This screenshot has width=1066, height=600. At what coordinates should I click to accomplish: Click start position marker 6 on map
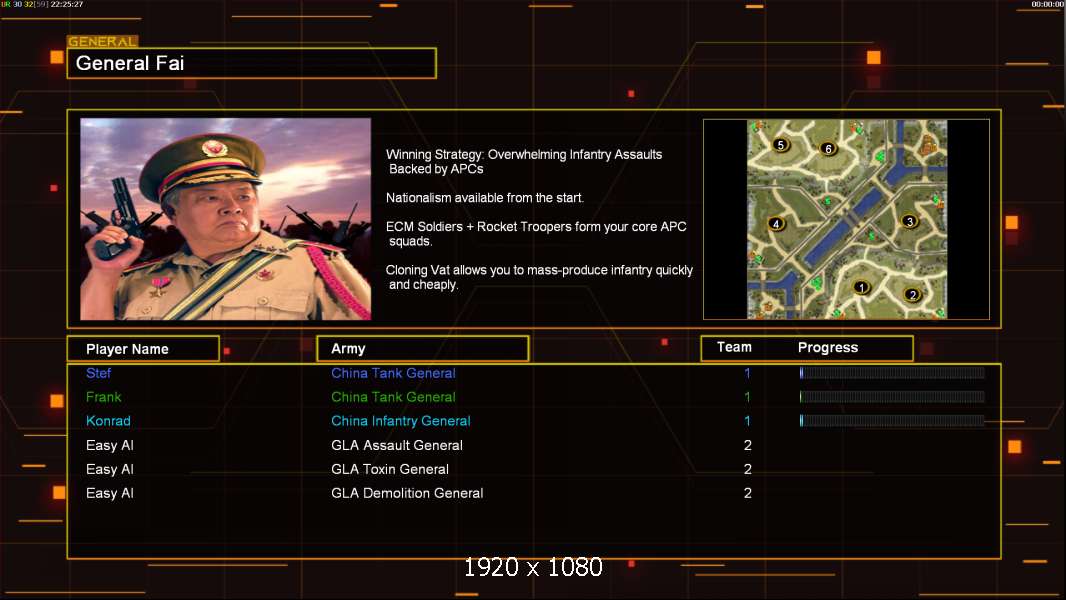pyautogui.click(x=828, y=148)
